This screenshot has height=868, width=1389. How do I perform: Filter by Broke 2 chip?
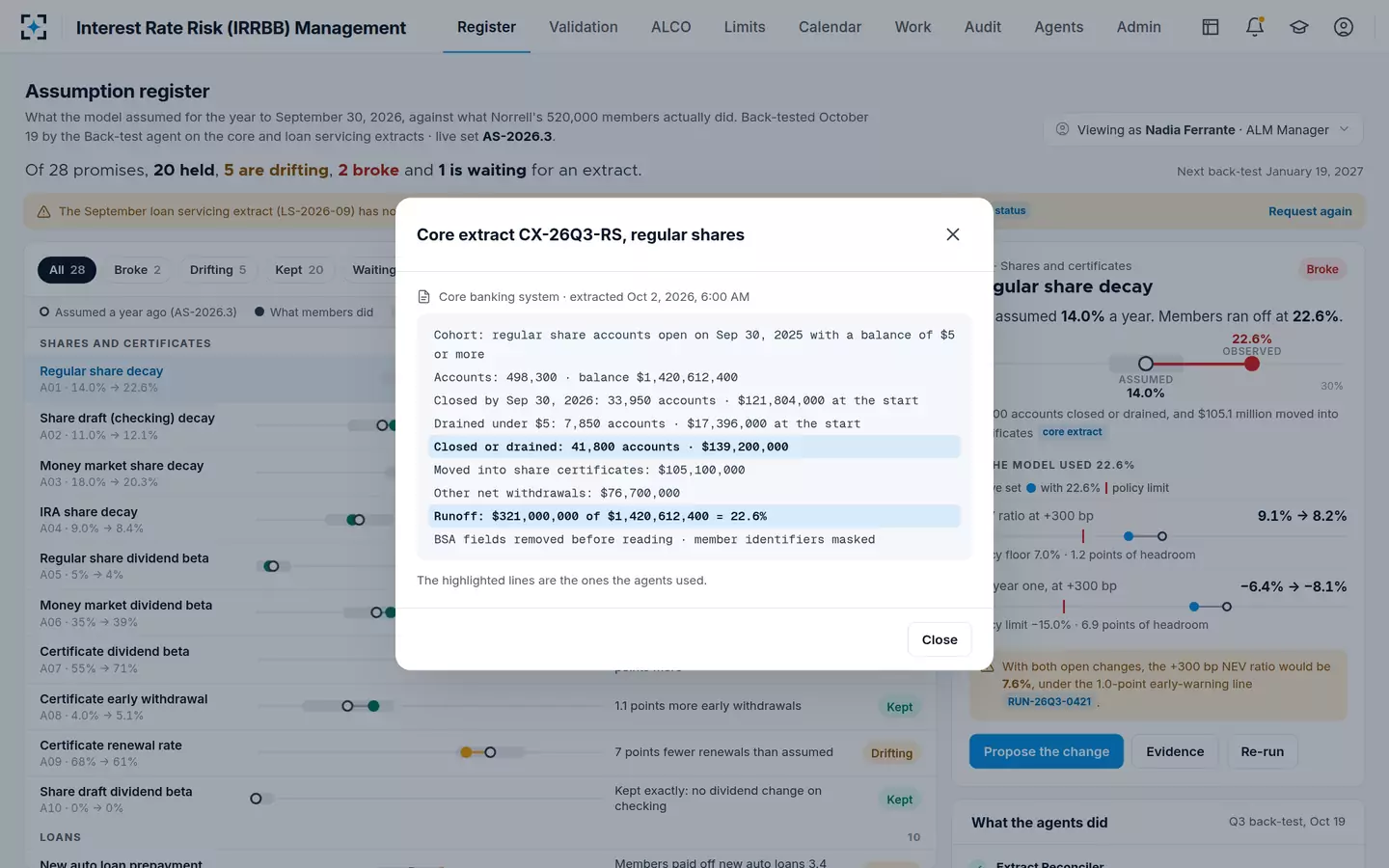(x=137, y=270)
